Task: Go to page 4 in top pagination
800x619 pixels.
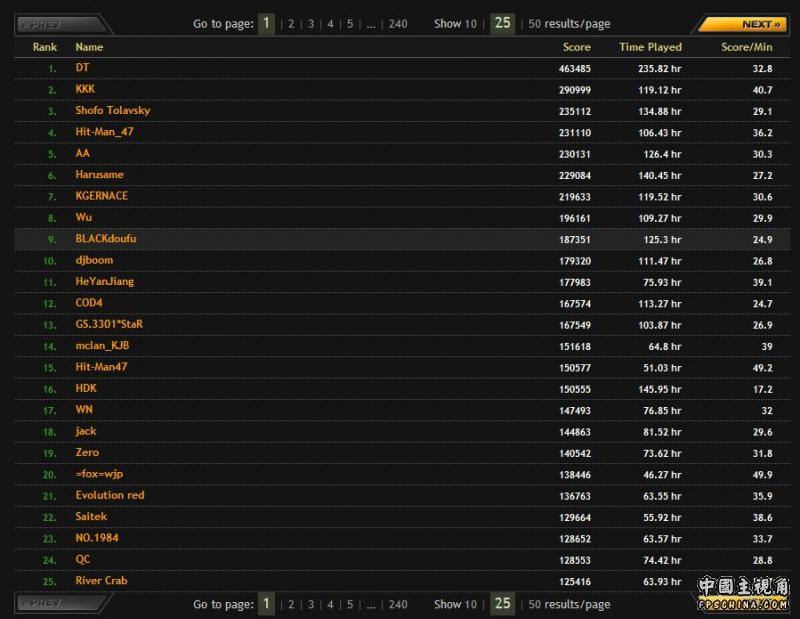Action: click(331, 24)
